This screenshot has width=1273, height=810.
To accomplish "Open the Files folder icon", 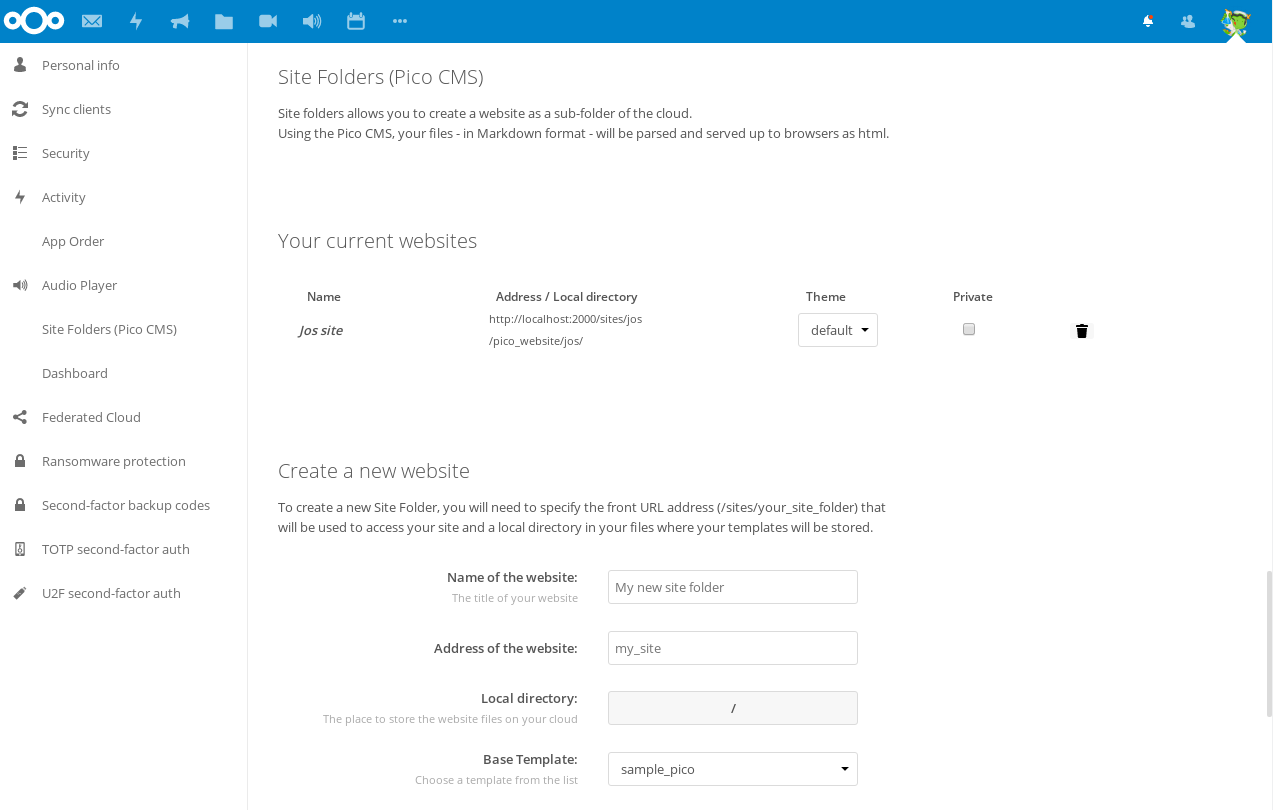I will pos(224,21).
